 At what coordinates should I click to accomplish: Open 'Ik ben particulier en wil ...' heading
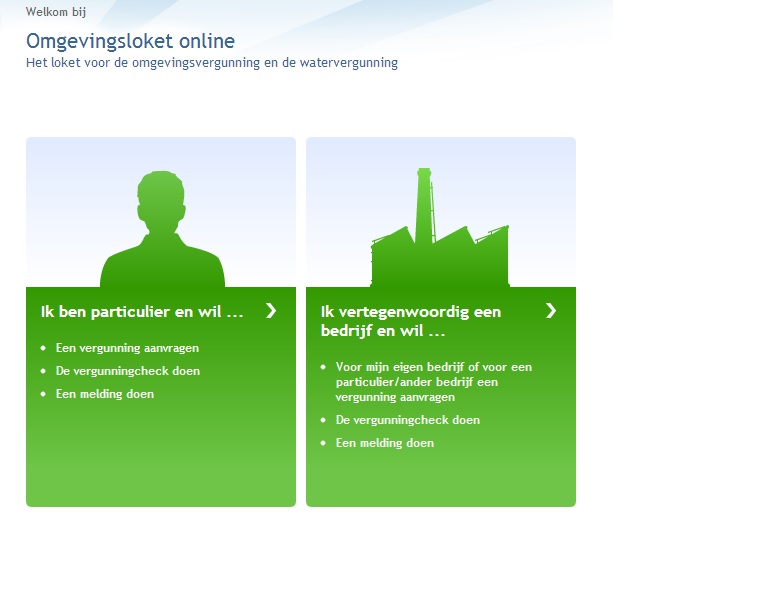pyautogui.click(x=142, y=312)
